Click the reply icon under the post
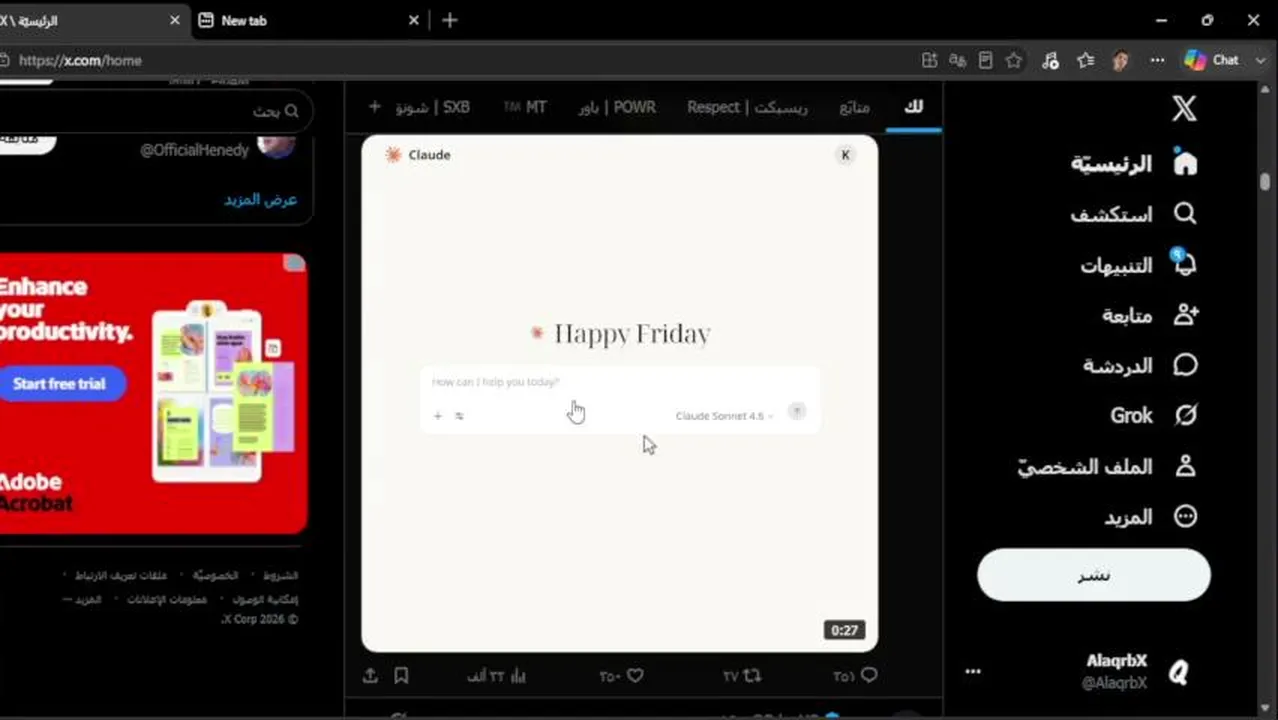This screenshot has width=1278, height=720. [869, 676]
